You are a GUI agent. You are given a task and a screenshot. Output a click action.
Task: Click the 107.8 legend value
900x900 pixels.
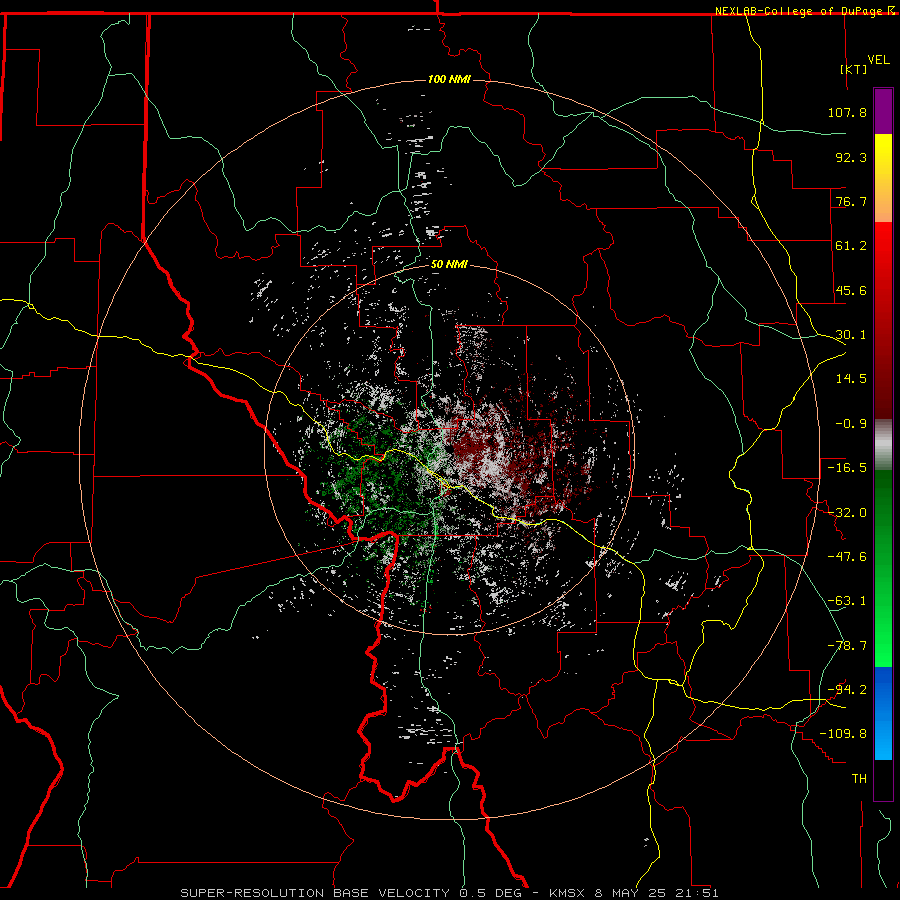(x=847, y=112)
